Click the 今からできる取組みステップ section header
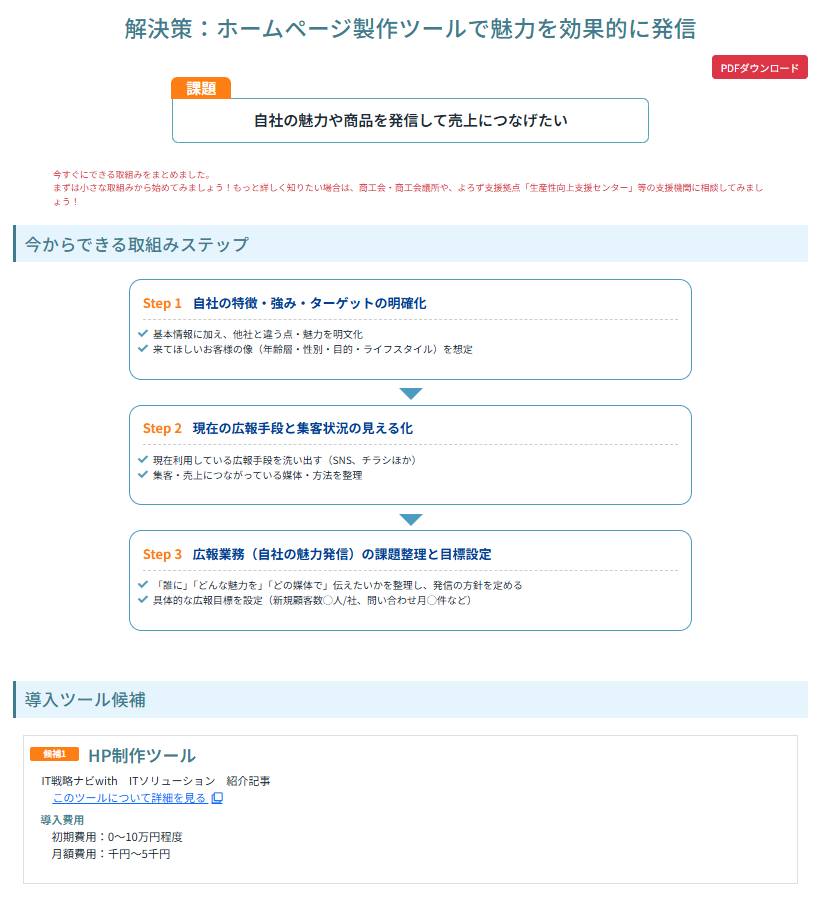Viewport: 822px width, 911px height. (x=136, y=244)
